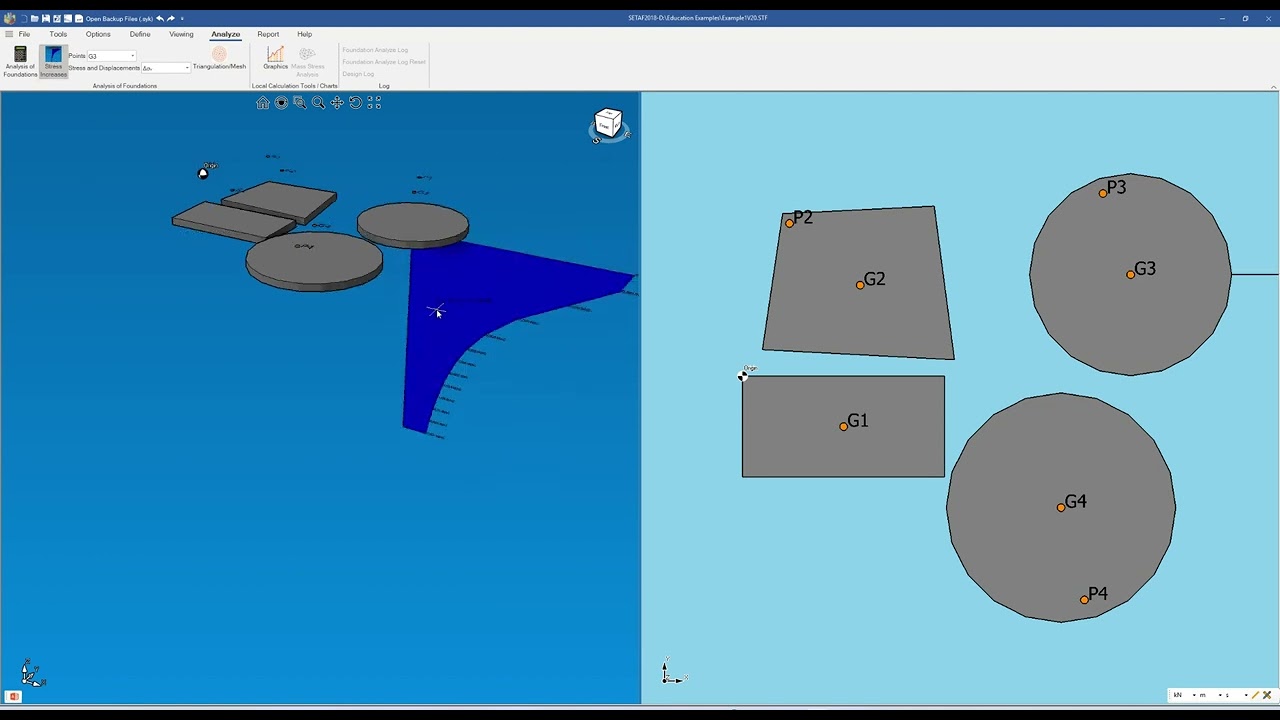Click the new file icon in title bar

(x=23, y=18)
